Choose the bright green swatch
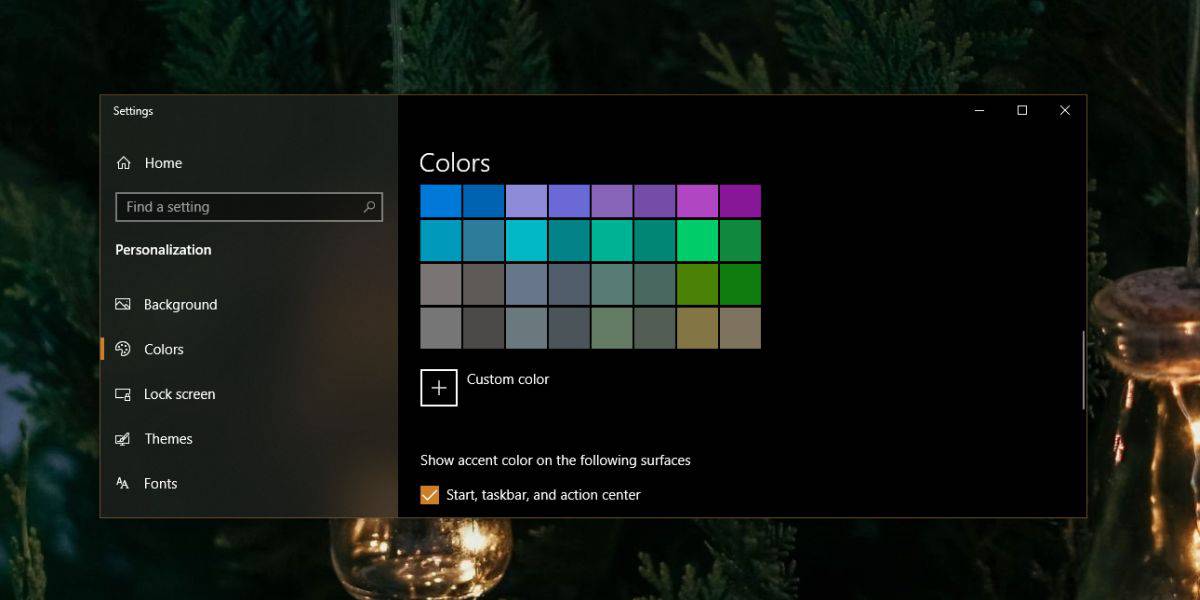The height and width of the screenshot is (600, 1200). pos(697,241)
